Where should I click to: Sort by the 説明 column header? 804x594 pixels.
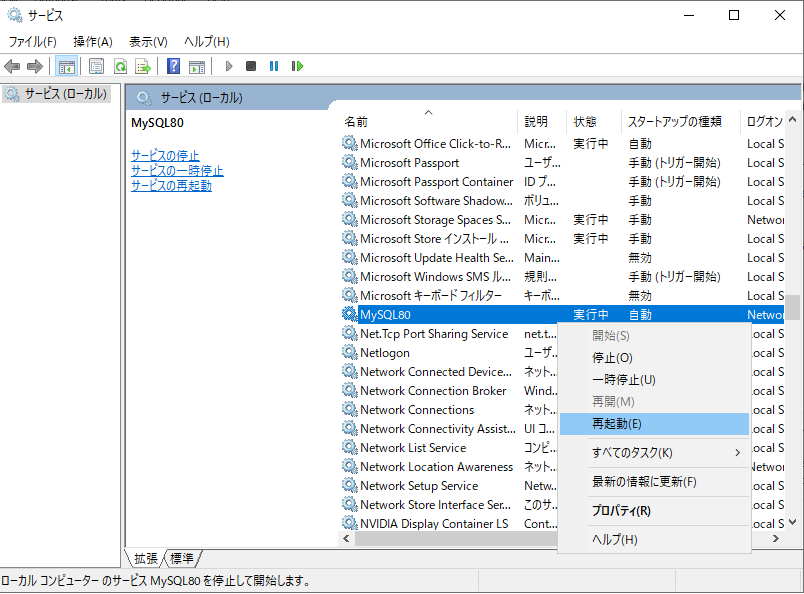coord(542,122)
